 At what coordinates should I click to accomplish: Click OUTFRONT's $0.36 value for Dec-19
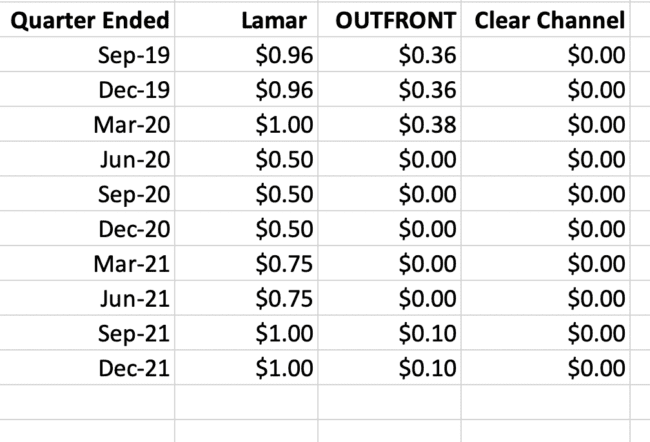(x=427, y=90)
